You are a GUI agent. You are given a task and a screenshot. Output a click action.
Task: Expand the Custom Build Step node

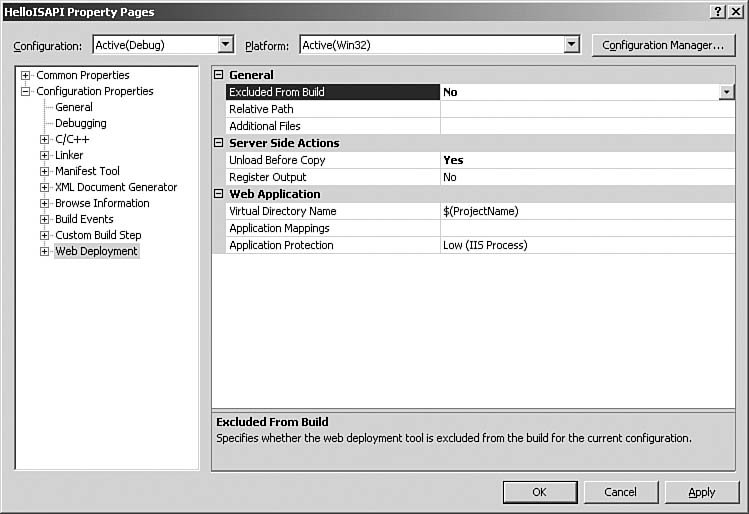[x=44, y=236]
